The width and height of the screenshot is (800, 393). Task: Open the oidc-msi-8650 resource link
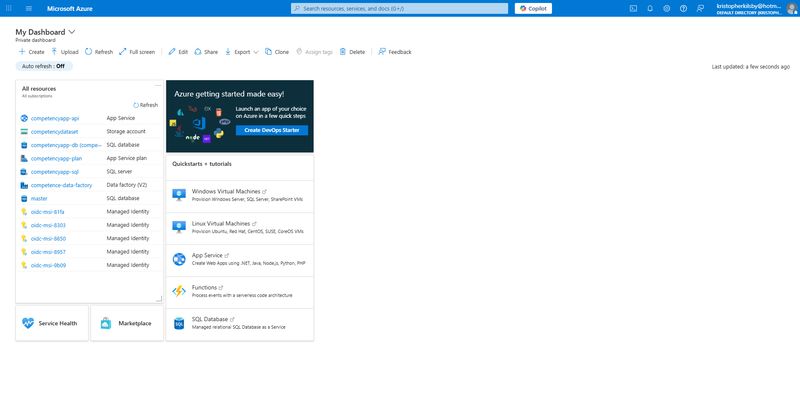pyautogui.click(x=48, y=238)
